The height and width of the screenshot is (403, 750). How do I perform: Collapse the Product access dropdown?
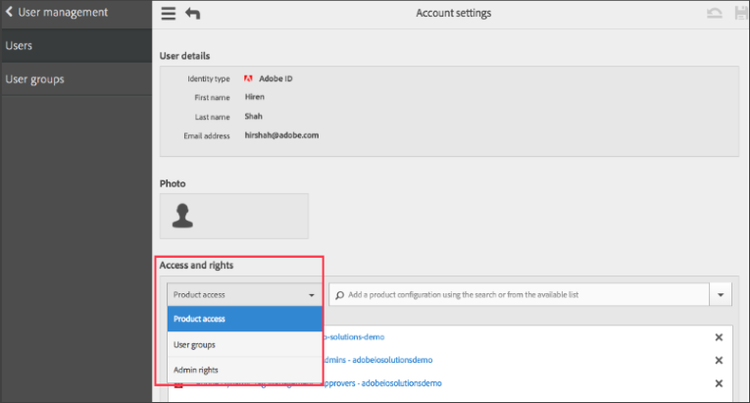[x=244, y=295]
